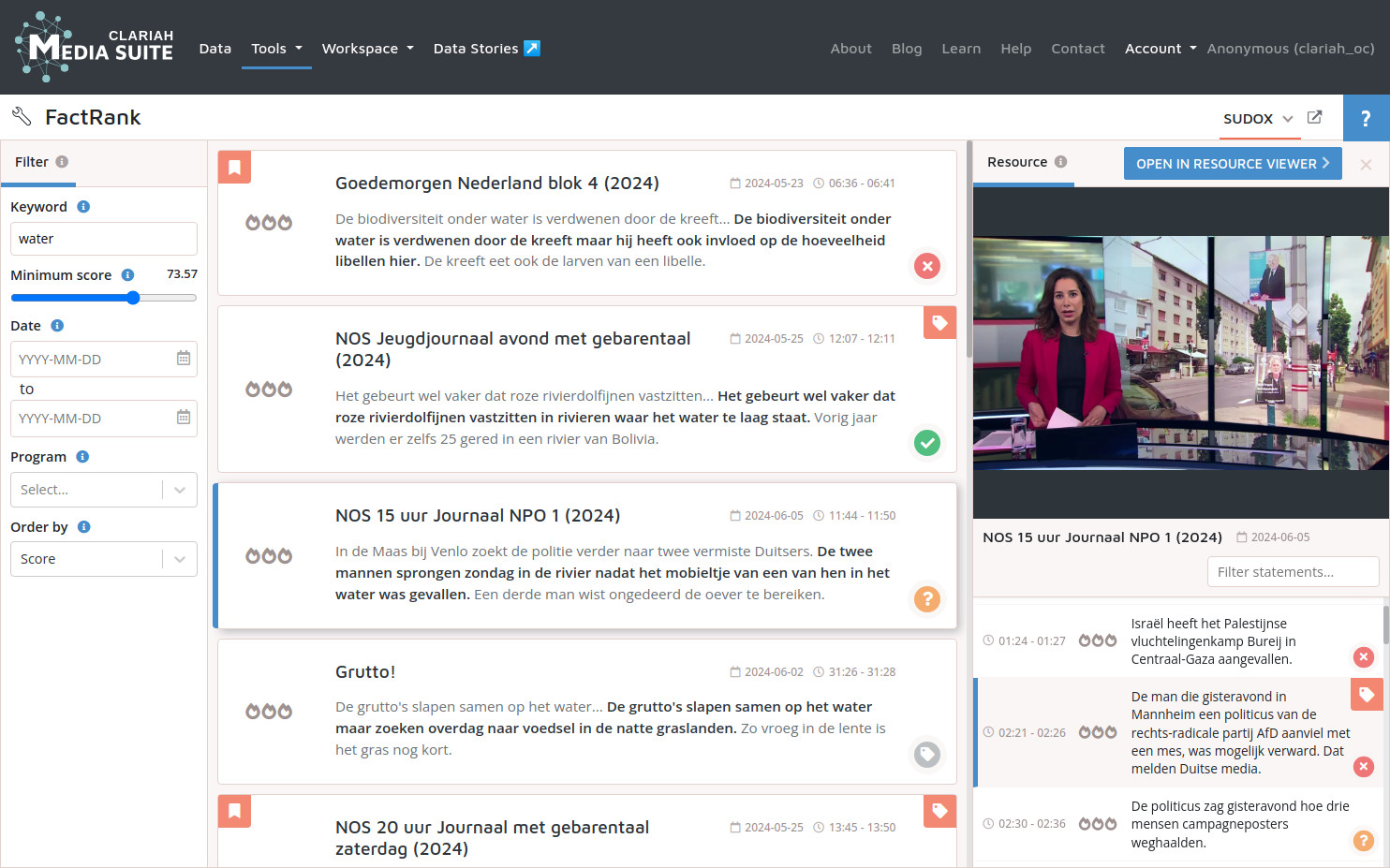1390x868 pixels.
Task: Expand the Tools menu
Action: coord(276,49)
